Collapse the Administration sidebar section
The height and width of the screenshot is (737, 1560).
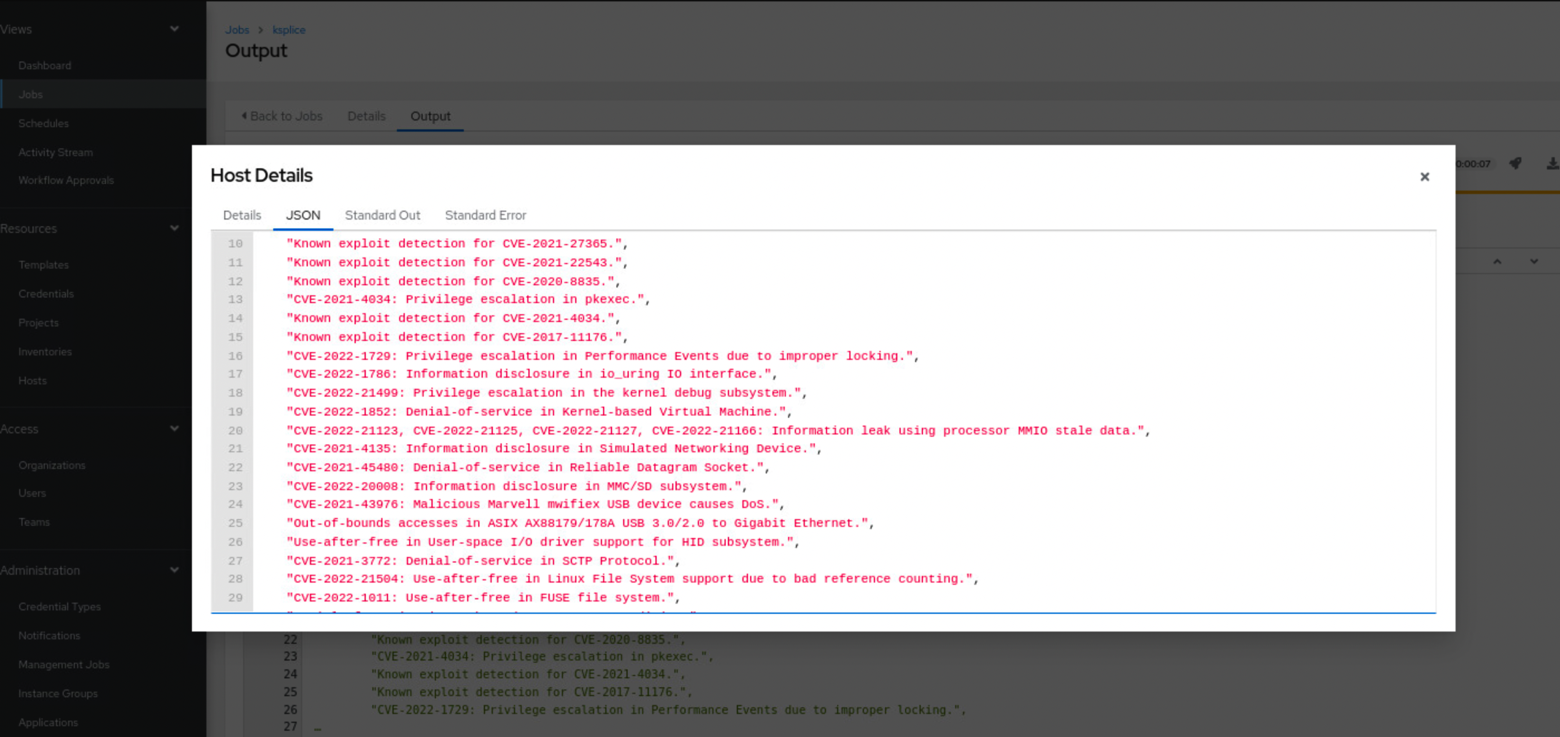pyautogui.click(x=174, y=570)
